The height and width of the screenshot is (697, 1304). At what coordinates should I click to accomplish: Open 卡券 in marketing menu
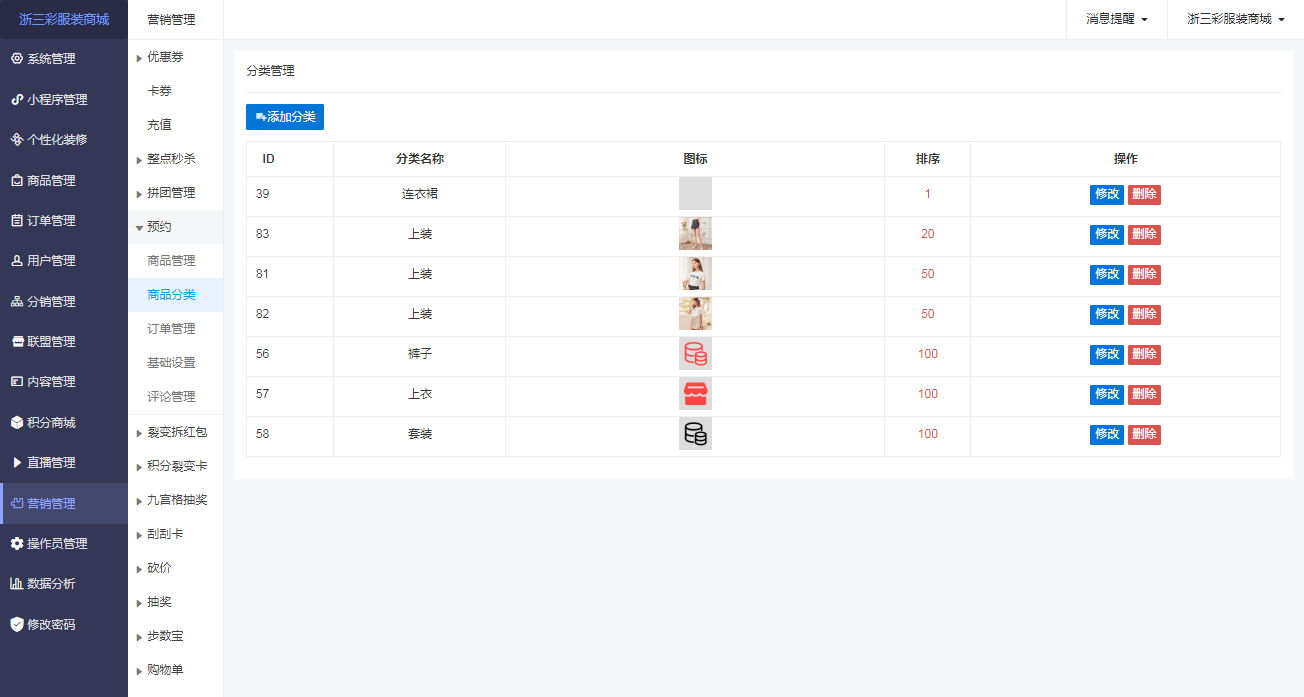175,91
